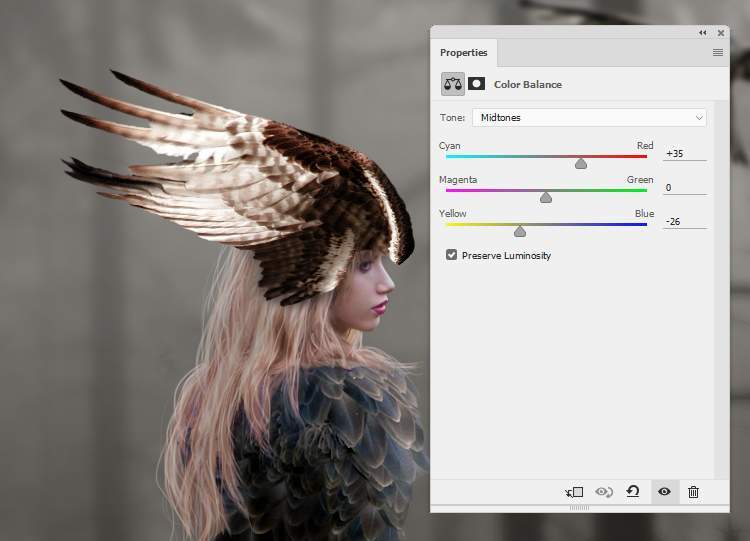Screen dimensions: 750x541
Task: Click the Yellow-Blue slider handle
Action: 520,232
